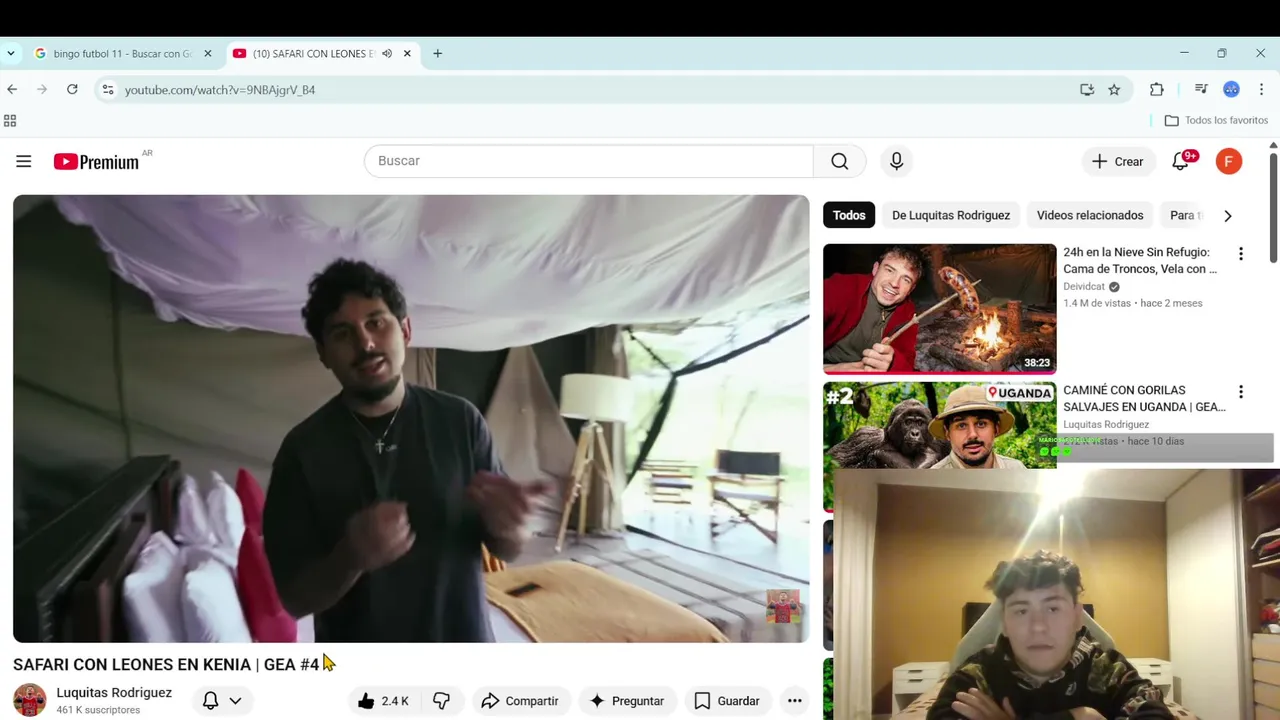1280x720 pixels.
Task: Switch to SAFARI CON LEONES tab
Action: pos(312,54)
